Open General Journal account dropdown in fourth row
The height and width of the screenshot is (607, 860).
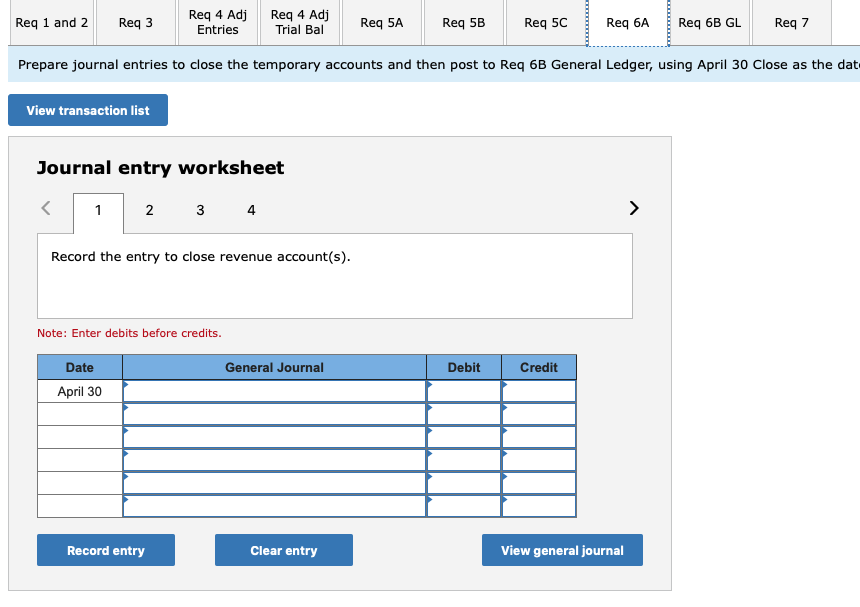click(274, 461)
